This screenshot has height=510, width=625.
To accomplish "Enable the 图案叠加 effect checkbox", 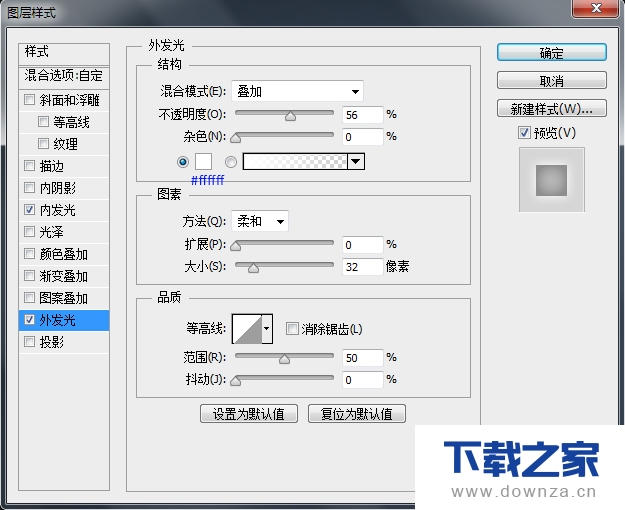I will coord(29,297).
